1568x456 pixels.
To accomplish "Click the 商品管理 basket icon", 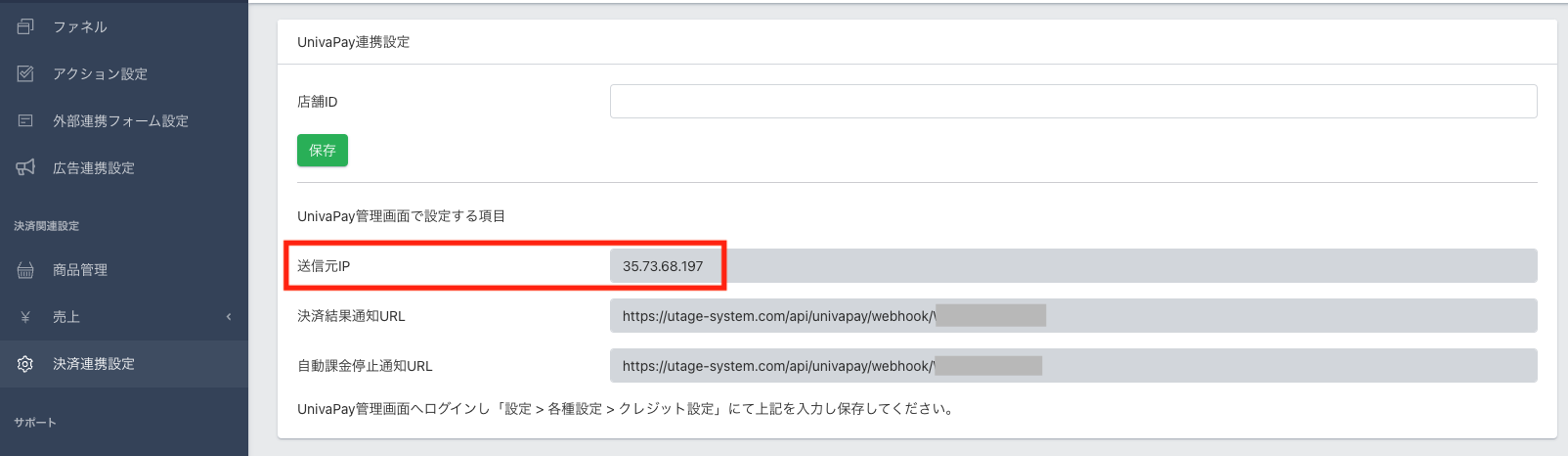I will tap(25, 270).
